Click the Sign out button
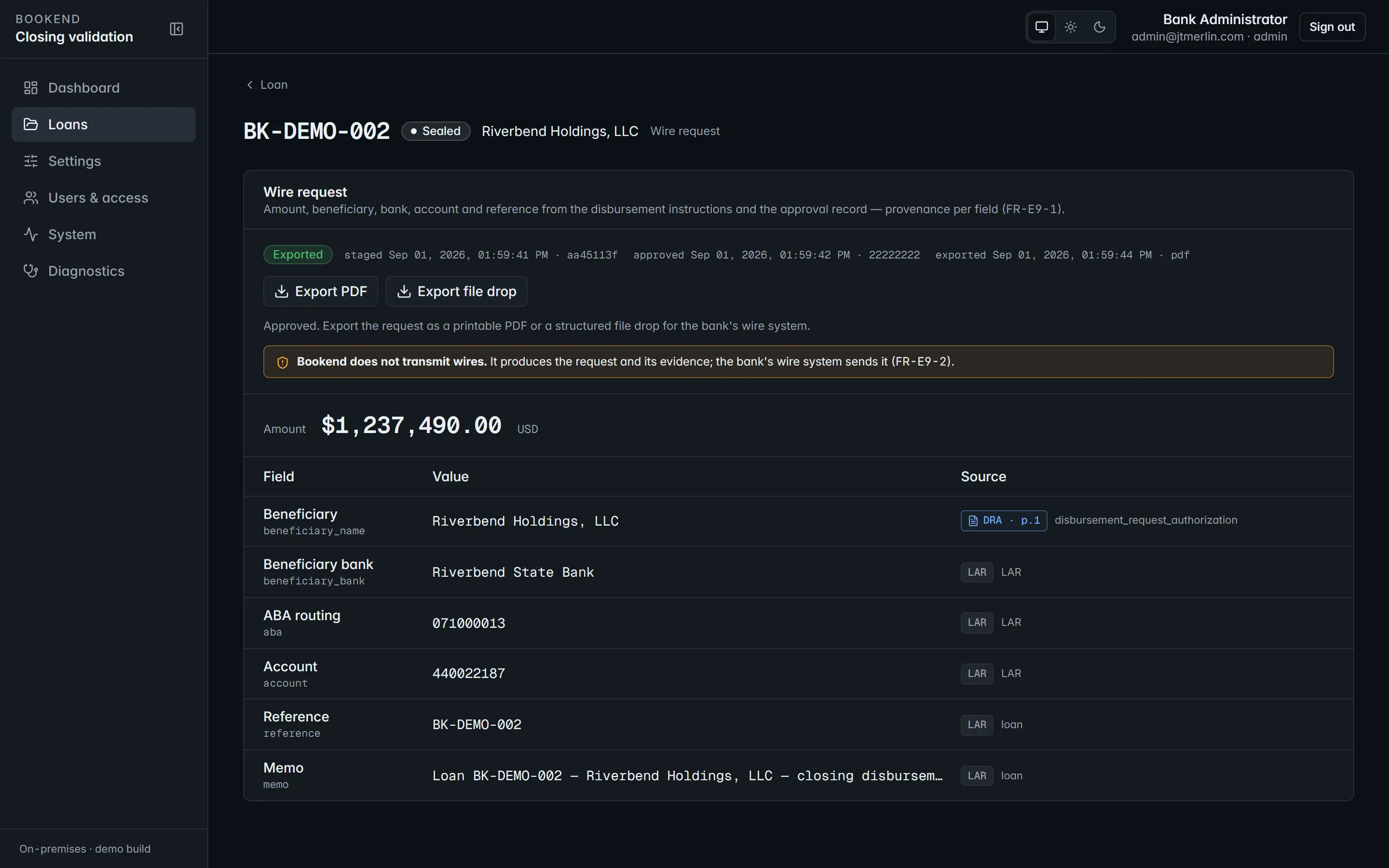The width and height of the screenshot is (1389, 868). [x=1332, y=27]
